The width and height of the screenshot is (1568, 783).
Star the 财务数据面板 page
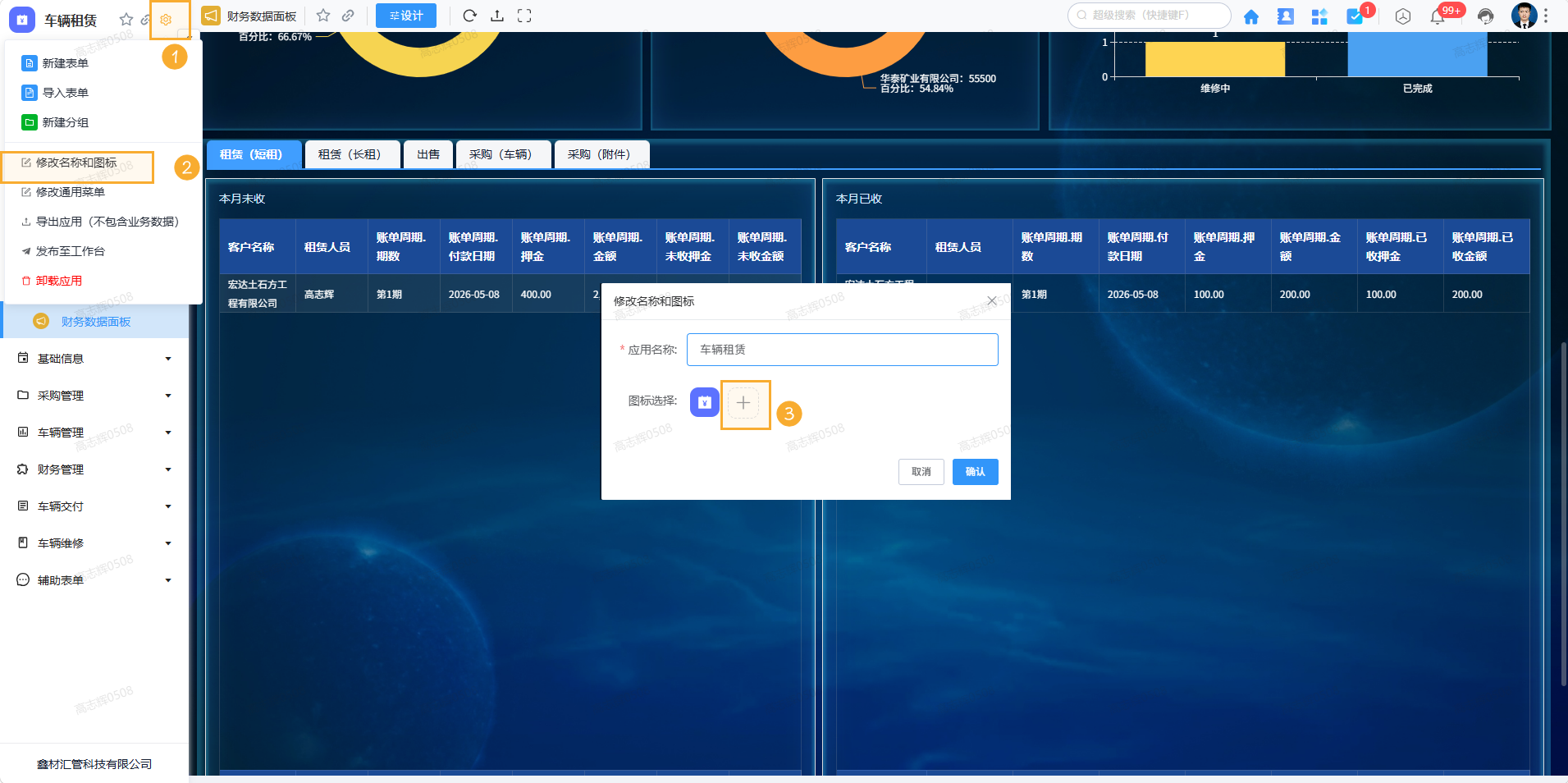point(323,16)
